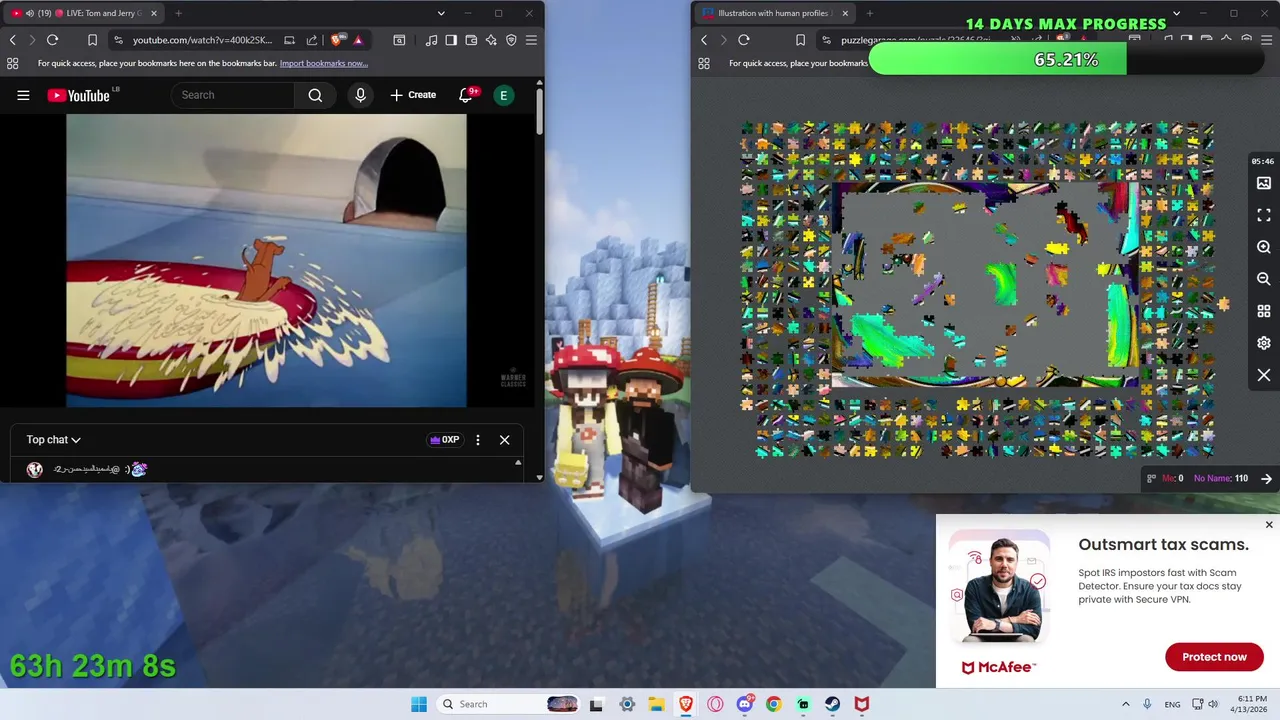Image resolution: width=1280 pixels, height=720 pixels.
Task: Zoom out of the puzzle
Action: click(1264, 279)
